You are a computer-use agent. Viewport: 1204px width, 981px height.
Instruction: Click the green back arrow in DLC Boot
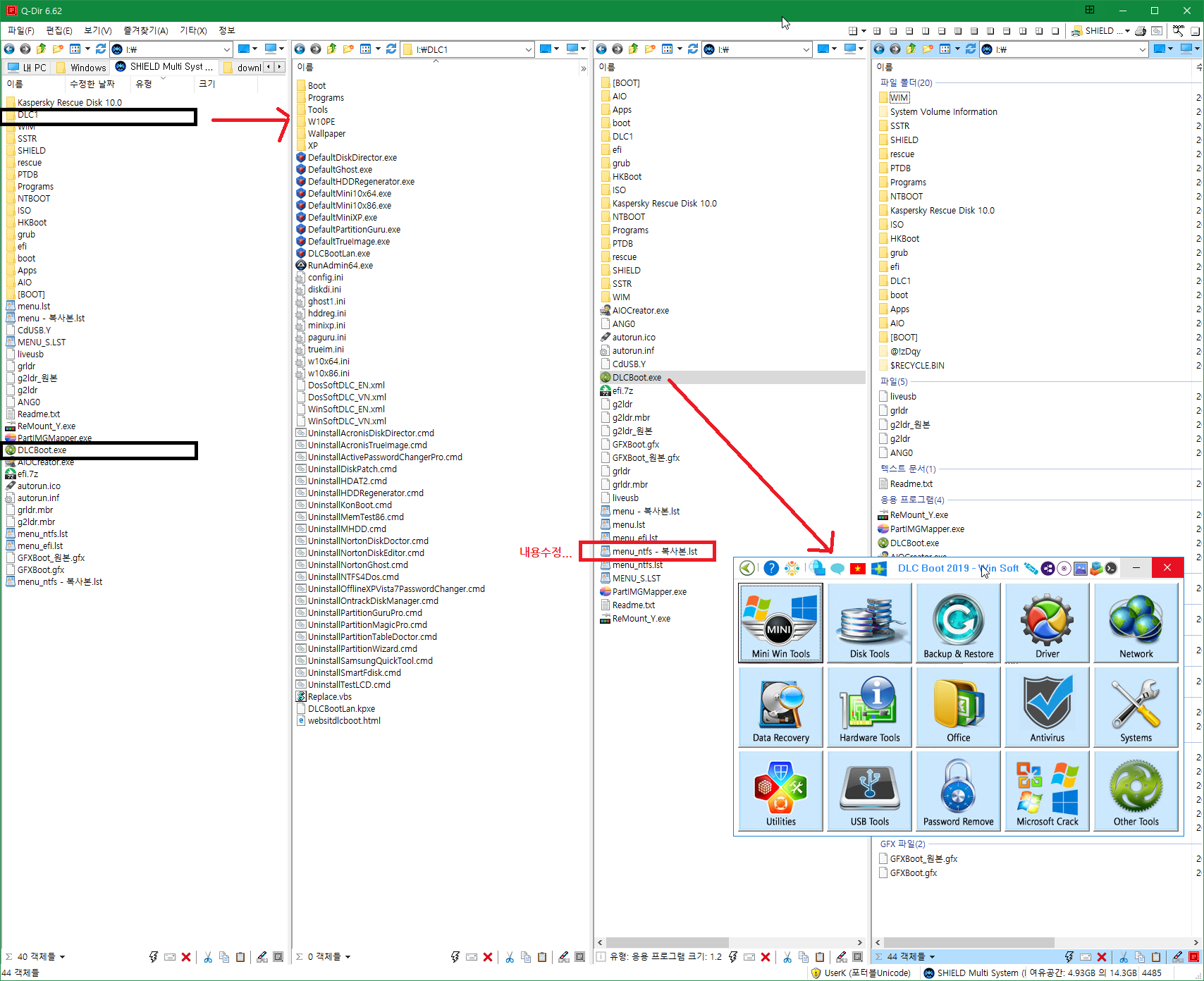[747, 568]
